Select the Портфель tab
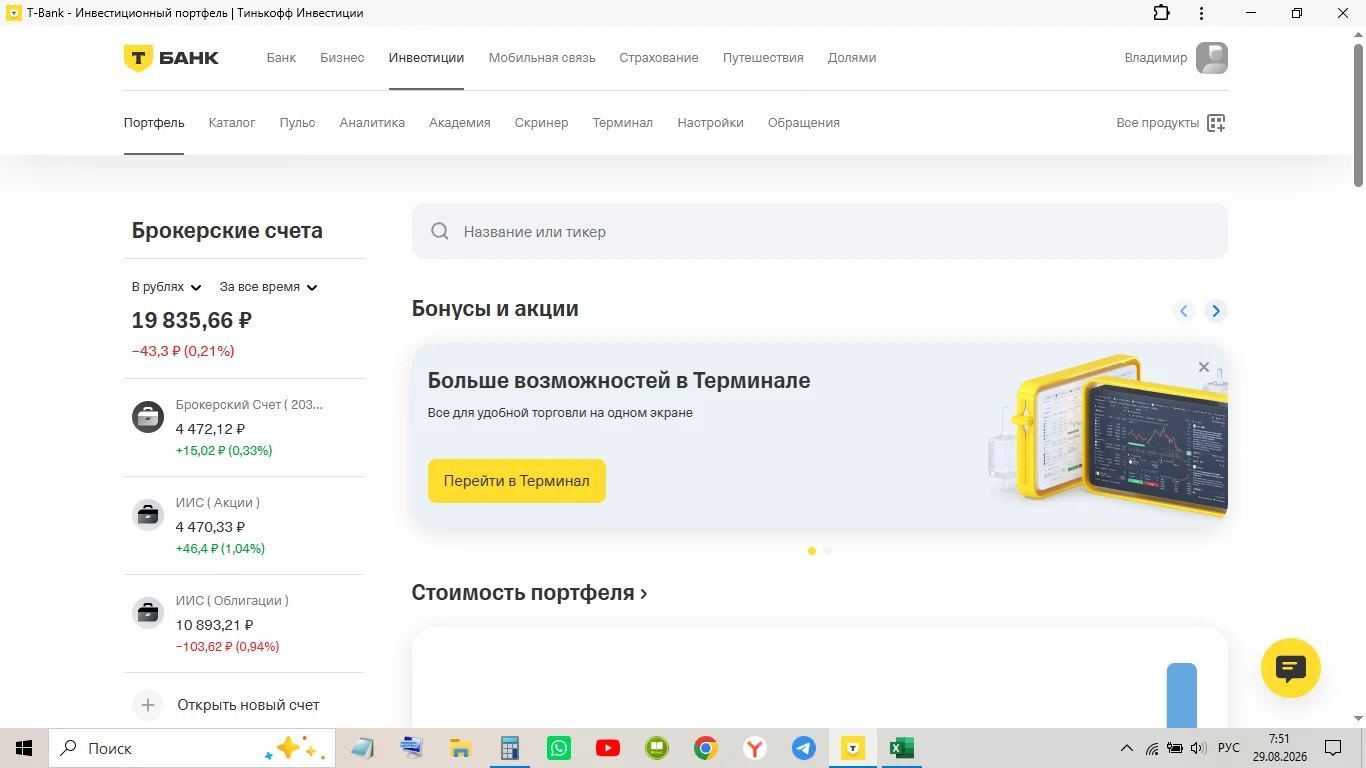Viewport: 1366px width, 768px height. [154, 123]
